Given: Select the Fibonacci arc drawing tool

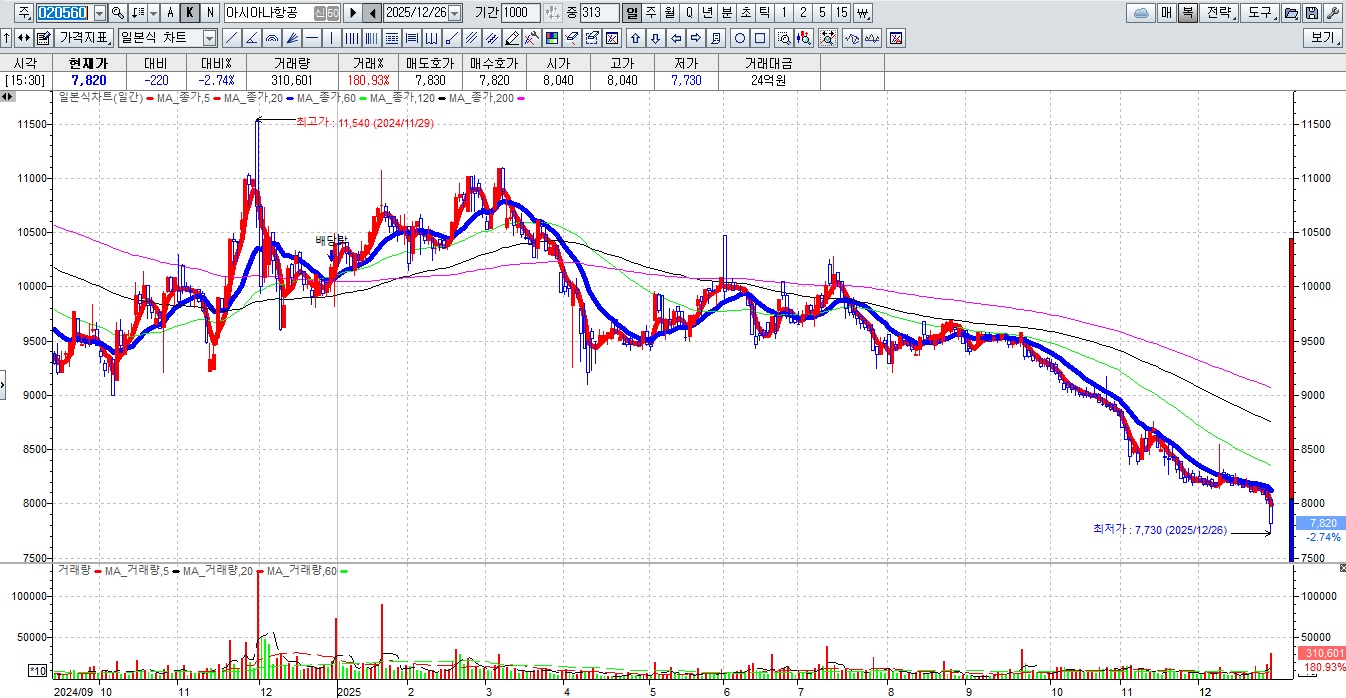Looking at the screenshot, I should (272, 38).
